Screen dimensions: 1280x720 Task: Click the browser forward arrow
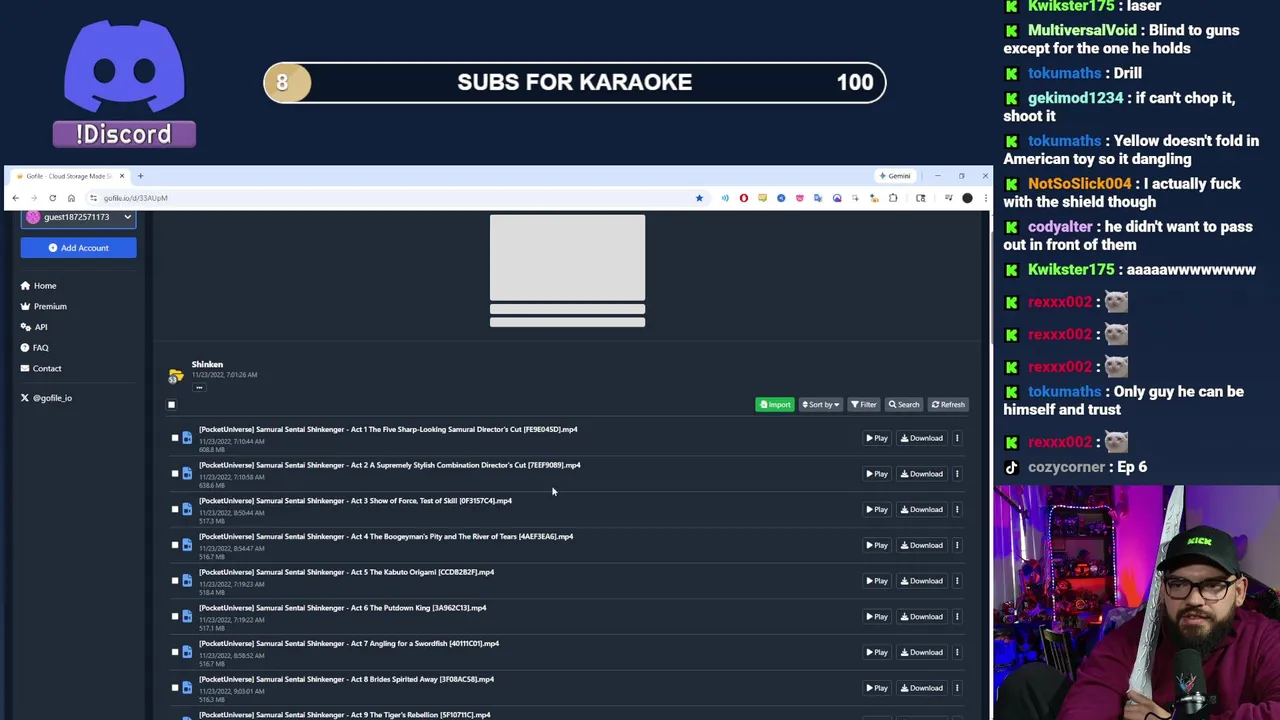[x=34, y=198]
